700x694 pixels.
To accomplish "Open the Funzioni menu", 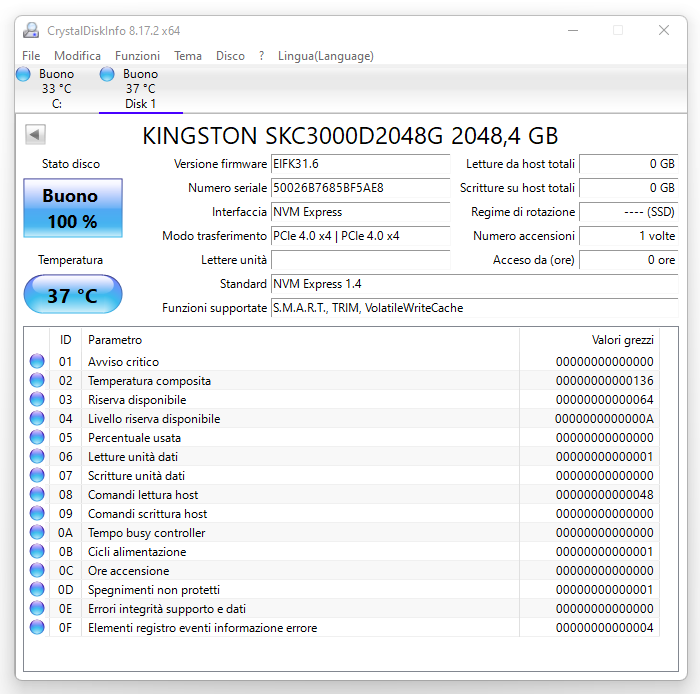I will click(x=138, y=56).
